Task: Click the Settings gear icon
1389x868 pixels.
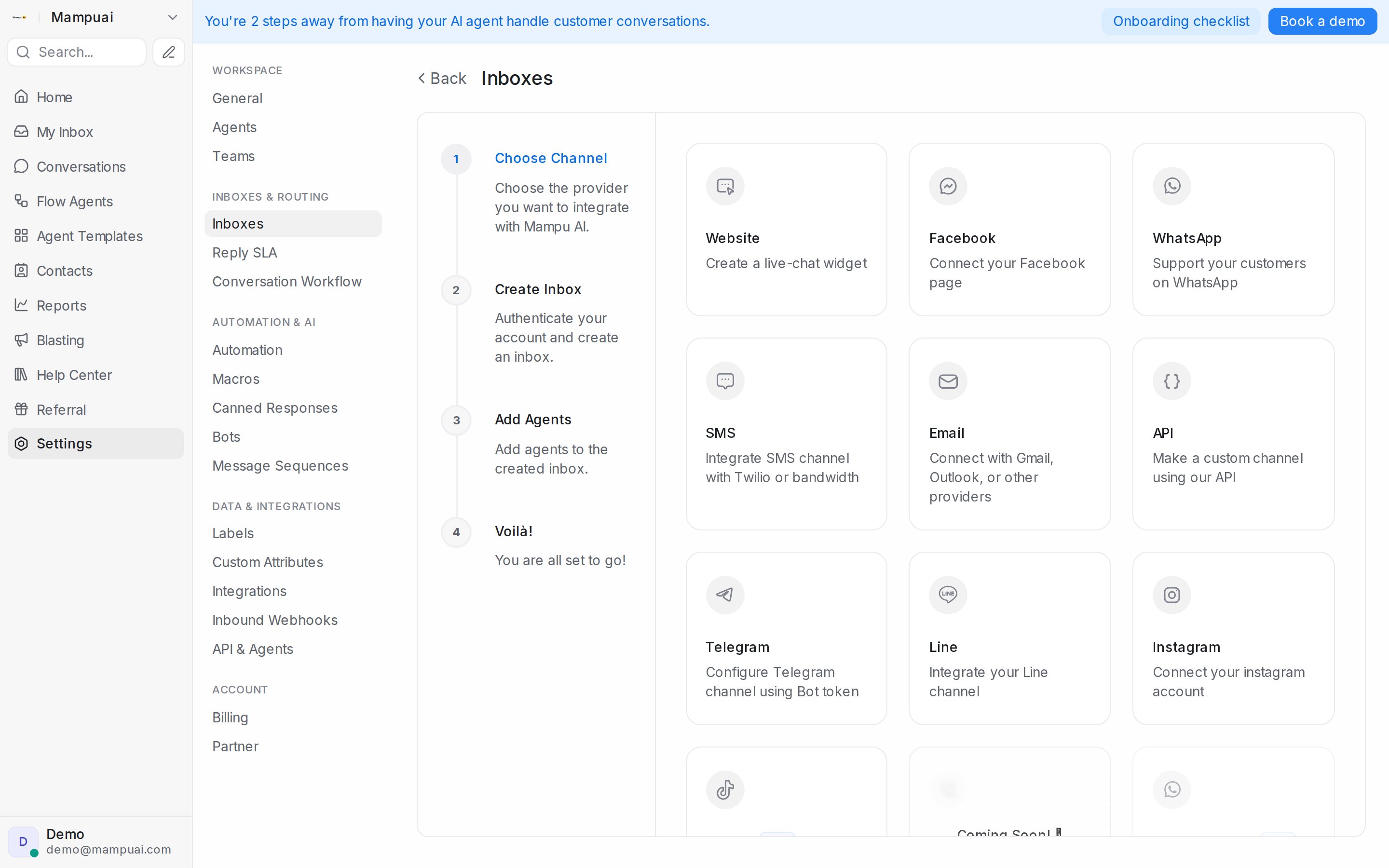Action: pyautogui.click(x=21, y=444)
